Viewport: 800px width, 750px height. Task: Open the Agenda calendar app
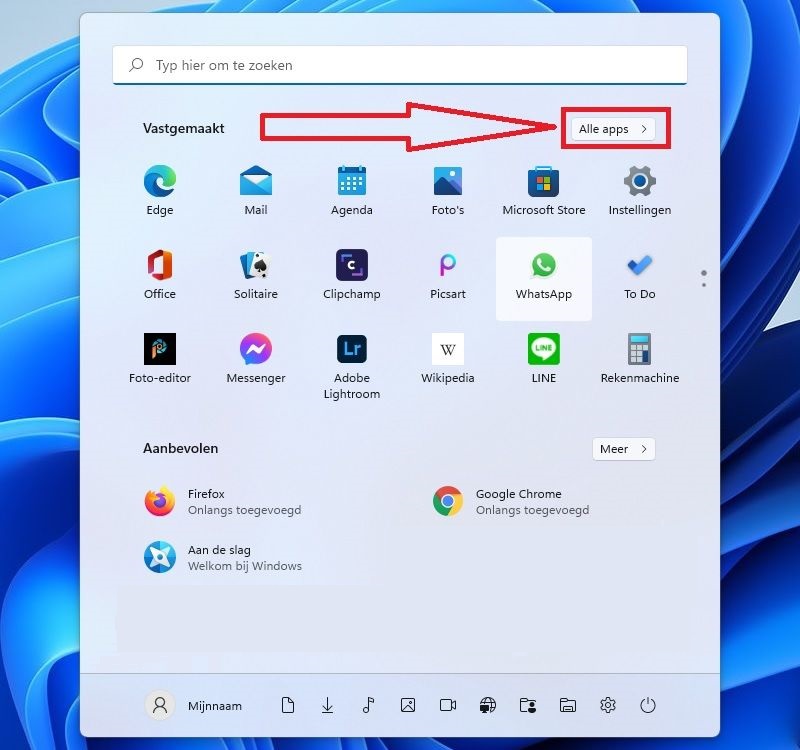coord(352,190)
